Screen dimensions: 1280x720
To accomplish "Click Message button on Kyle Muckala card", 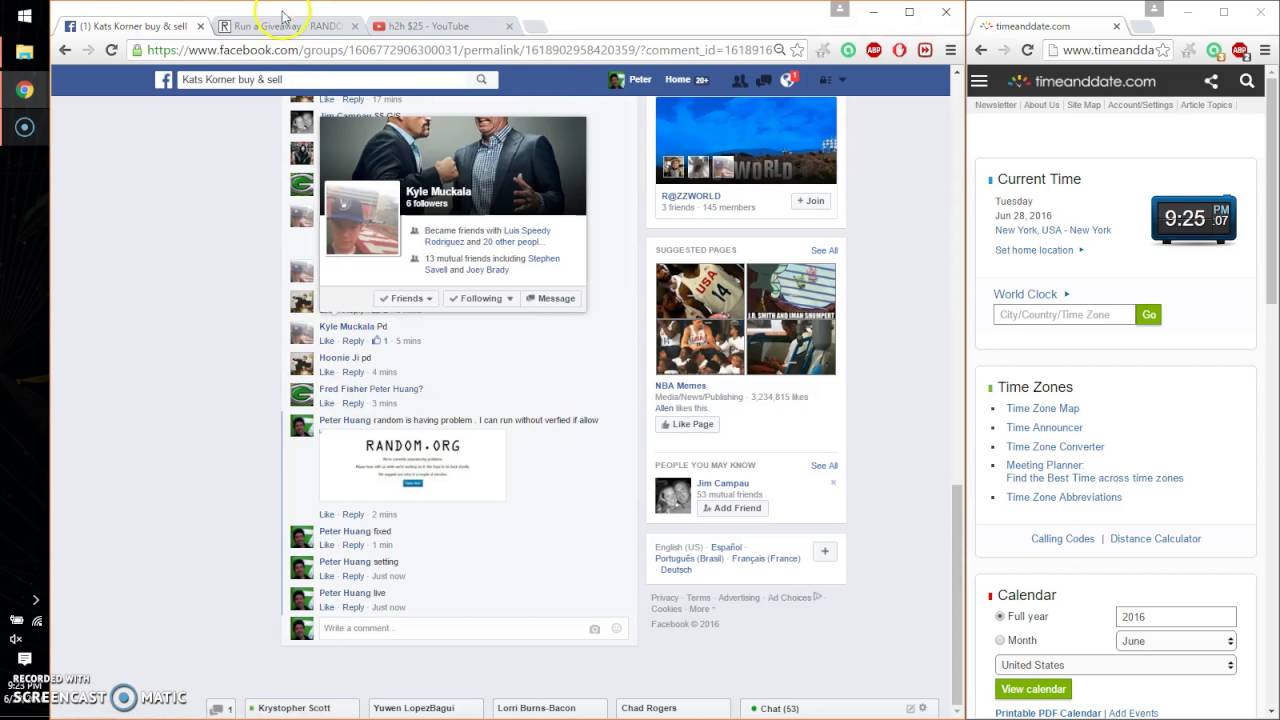I will pos(551,298).
